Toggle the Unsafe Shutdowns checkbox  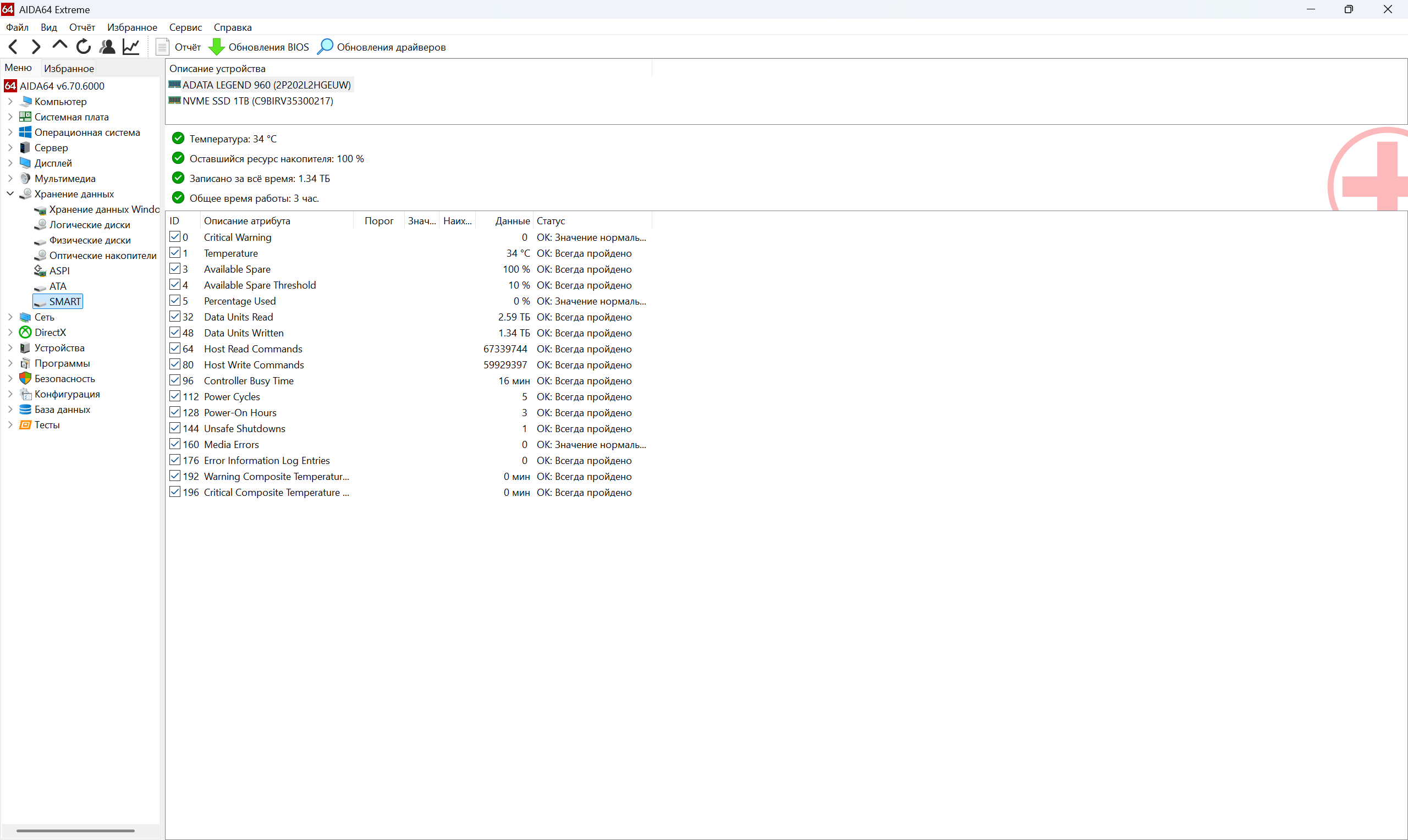(175, 428)
